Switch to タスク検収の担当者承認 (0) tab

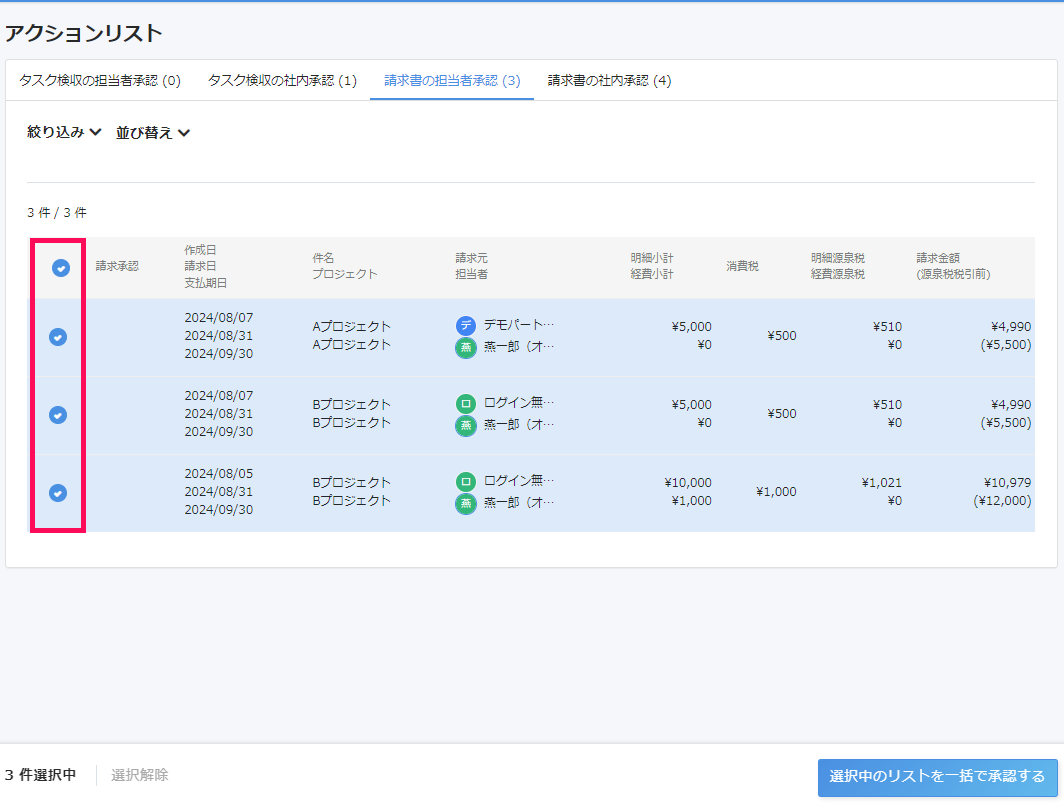[100, 81]
